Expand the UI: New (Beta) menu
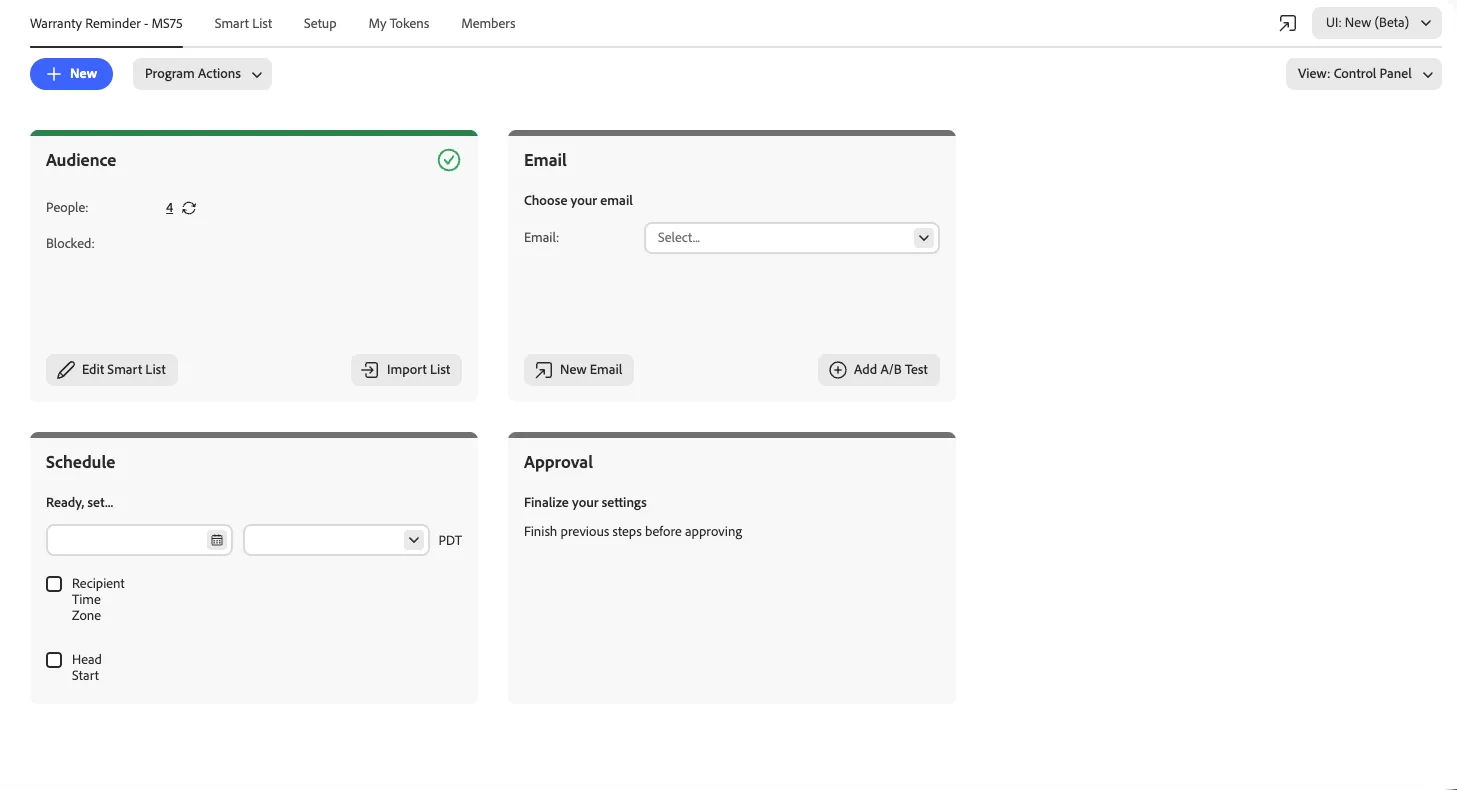The height and width of the screenshot is (790, 1457). [x=1377, y=23]
